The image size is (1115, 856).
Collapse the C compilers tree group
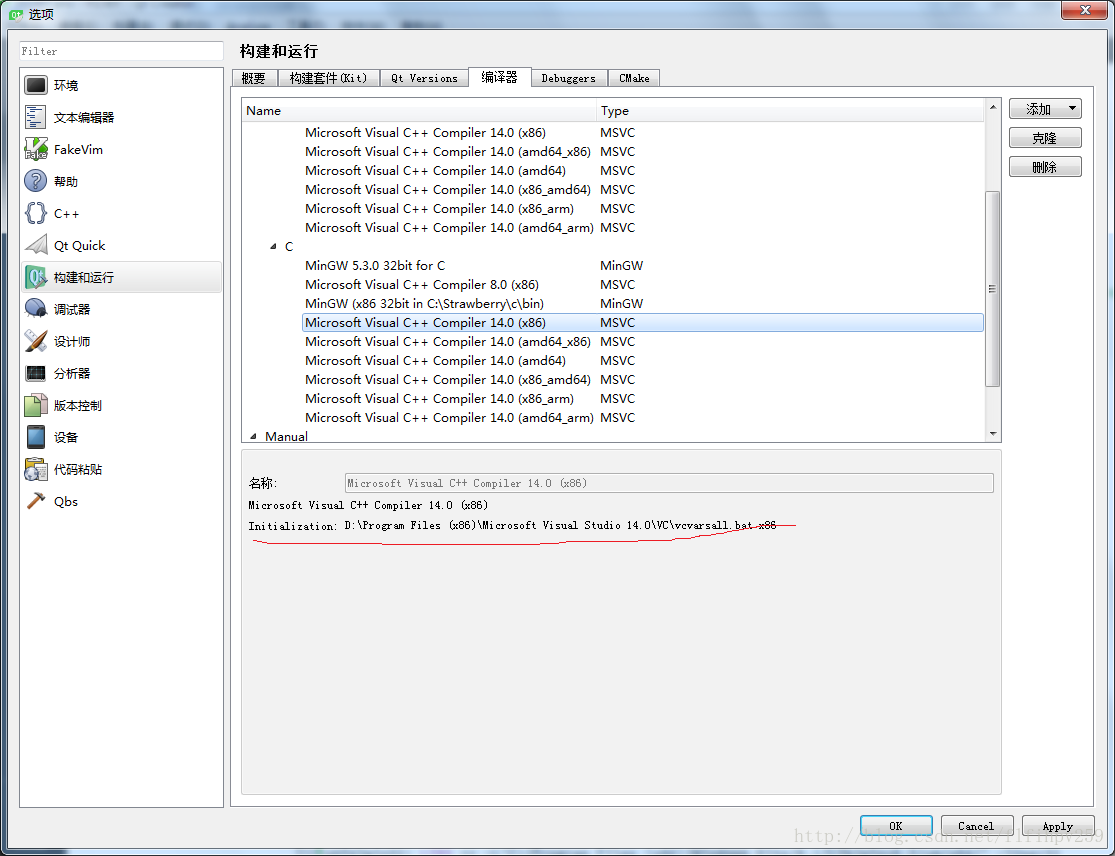point(274,247)
